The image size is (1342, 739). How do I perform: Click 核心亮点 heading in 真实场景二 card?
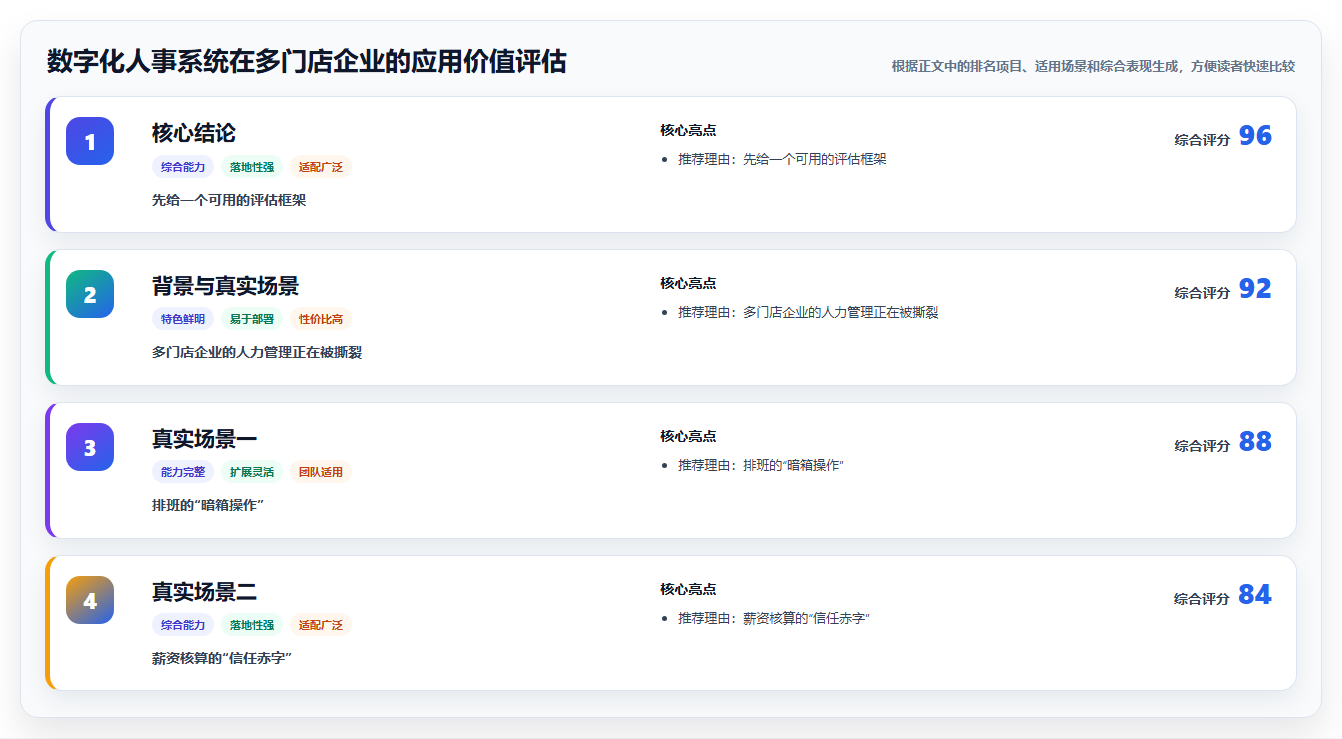tap(688, 589)
